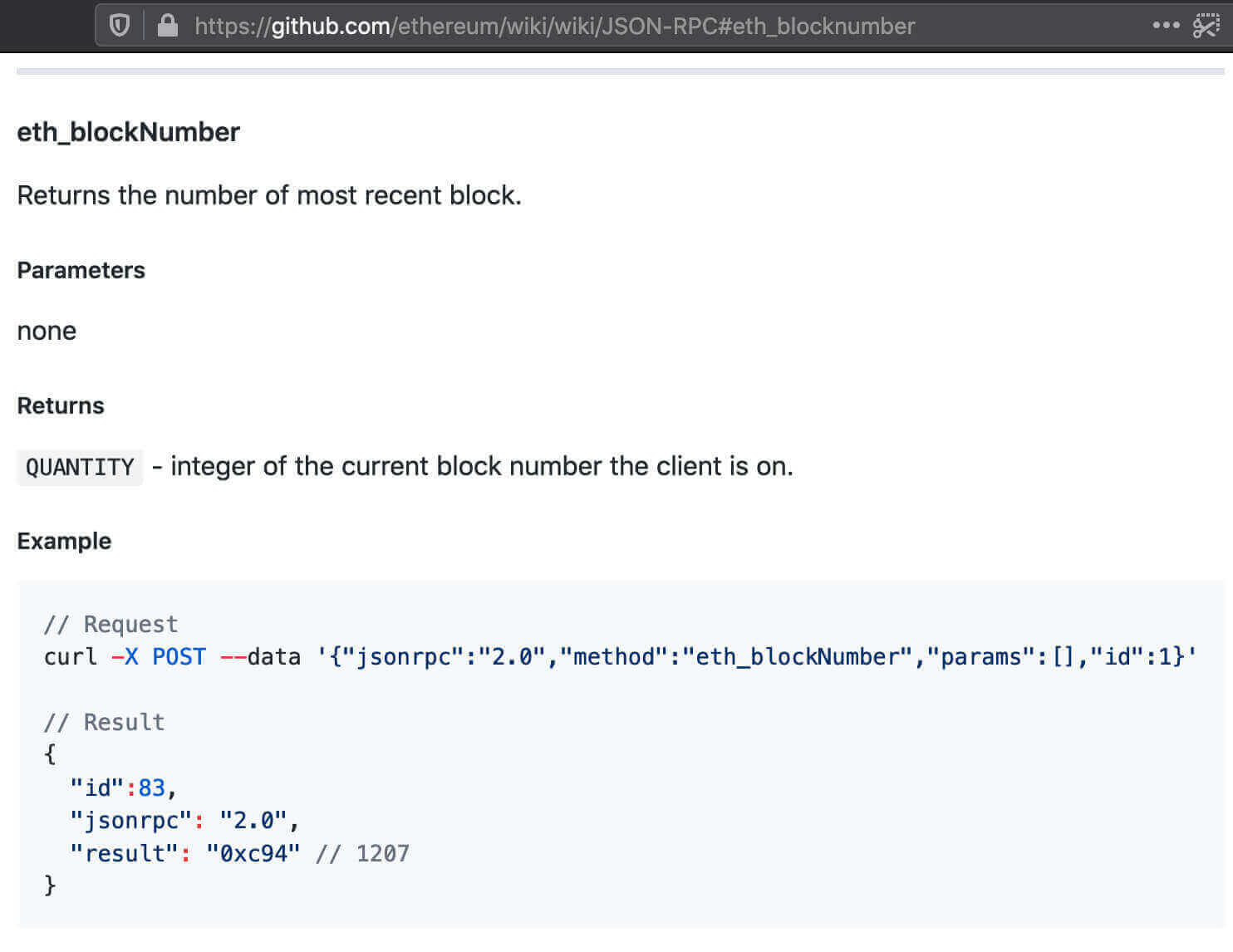Click the Returns subheading
This screenshot has width=1233, height=952.
[x=61, y=405]
